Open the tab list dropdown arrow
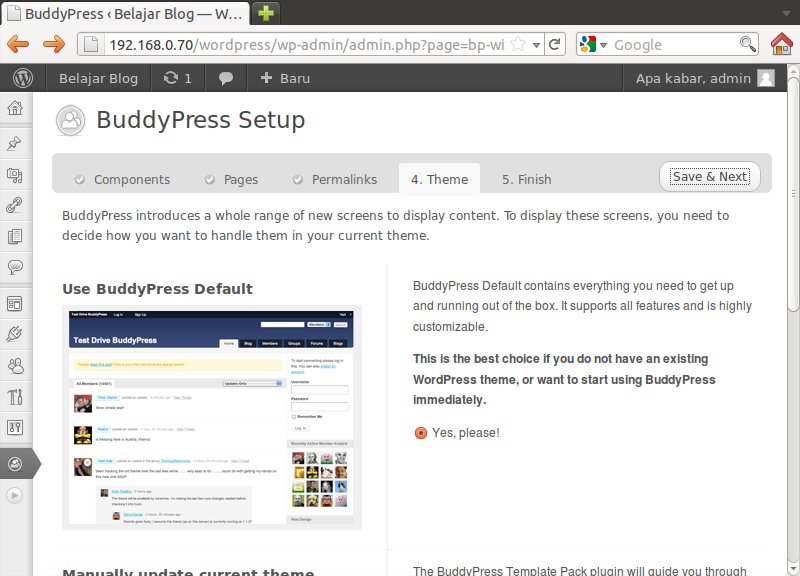Screen dimensions: 800x576 tap(786, 13)
